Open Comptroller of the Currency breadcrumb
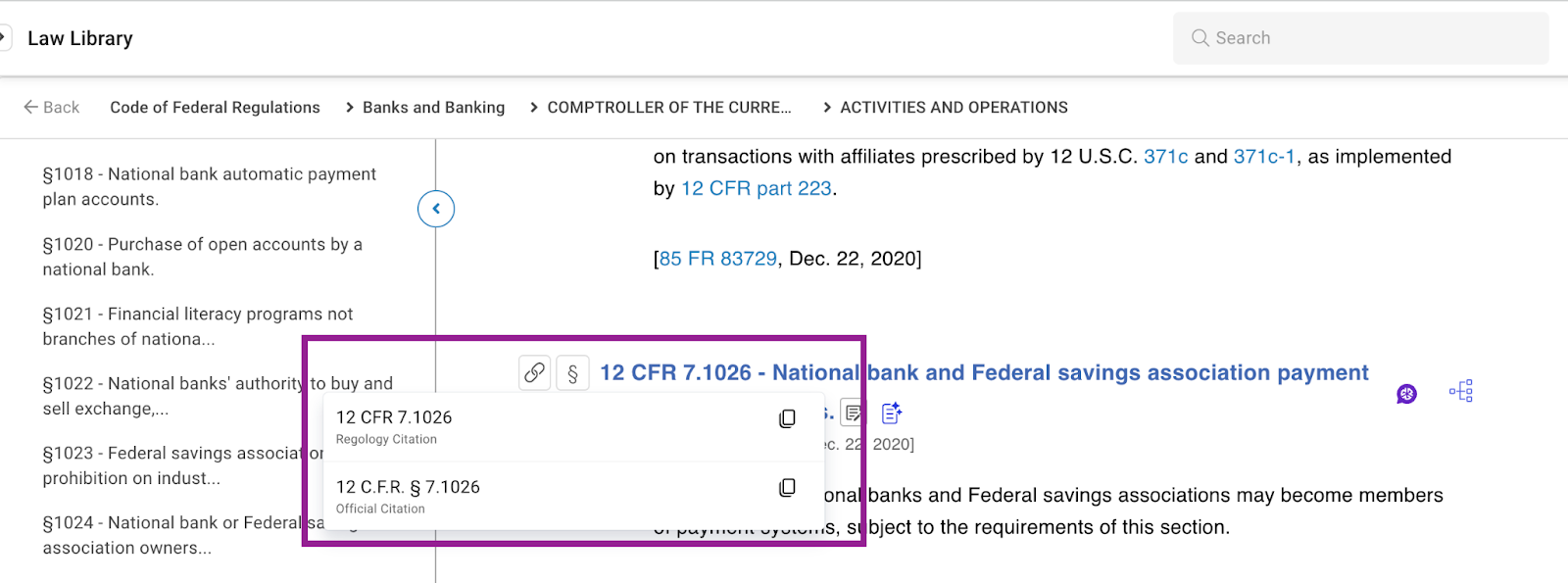The height and width of the screenshot is (583, 1568). tap(668, 108)
